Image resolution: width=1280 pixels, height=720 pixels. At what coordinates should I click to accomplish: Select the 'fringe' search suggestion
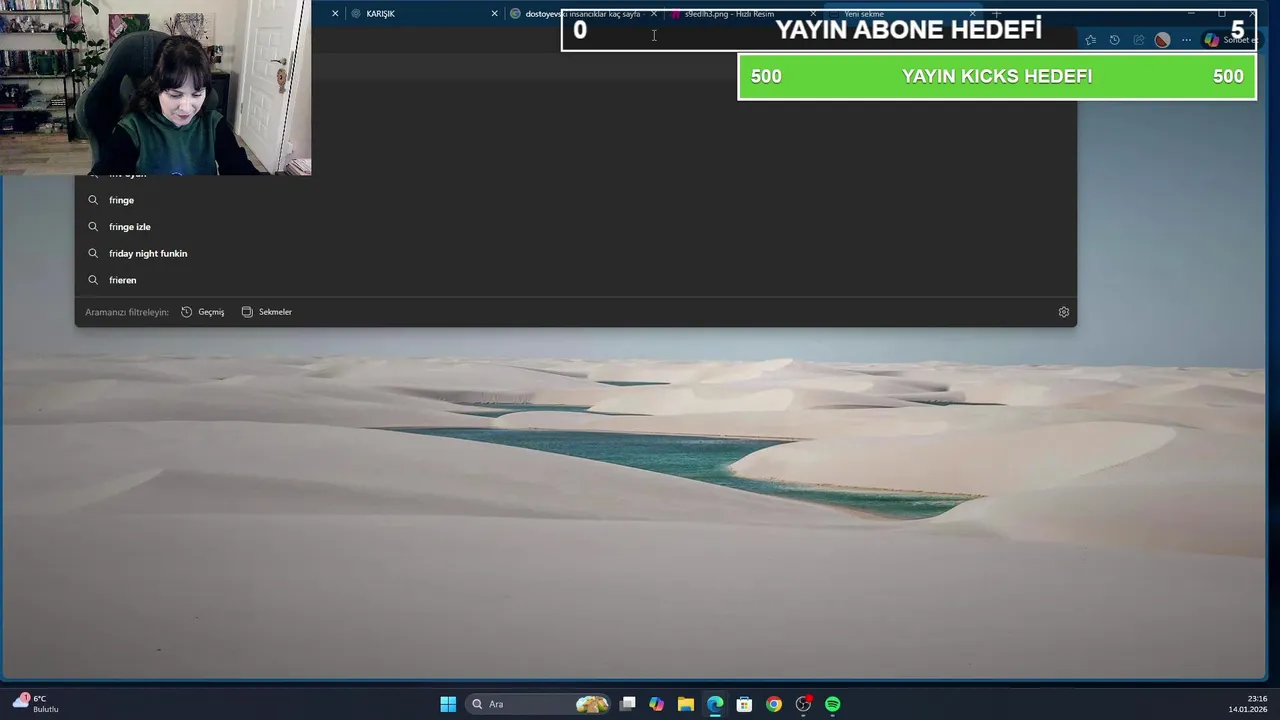pos(575,200)
